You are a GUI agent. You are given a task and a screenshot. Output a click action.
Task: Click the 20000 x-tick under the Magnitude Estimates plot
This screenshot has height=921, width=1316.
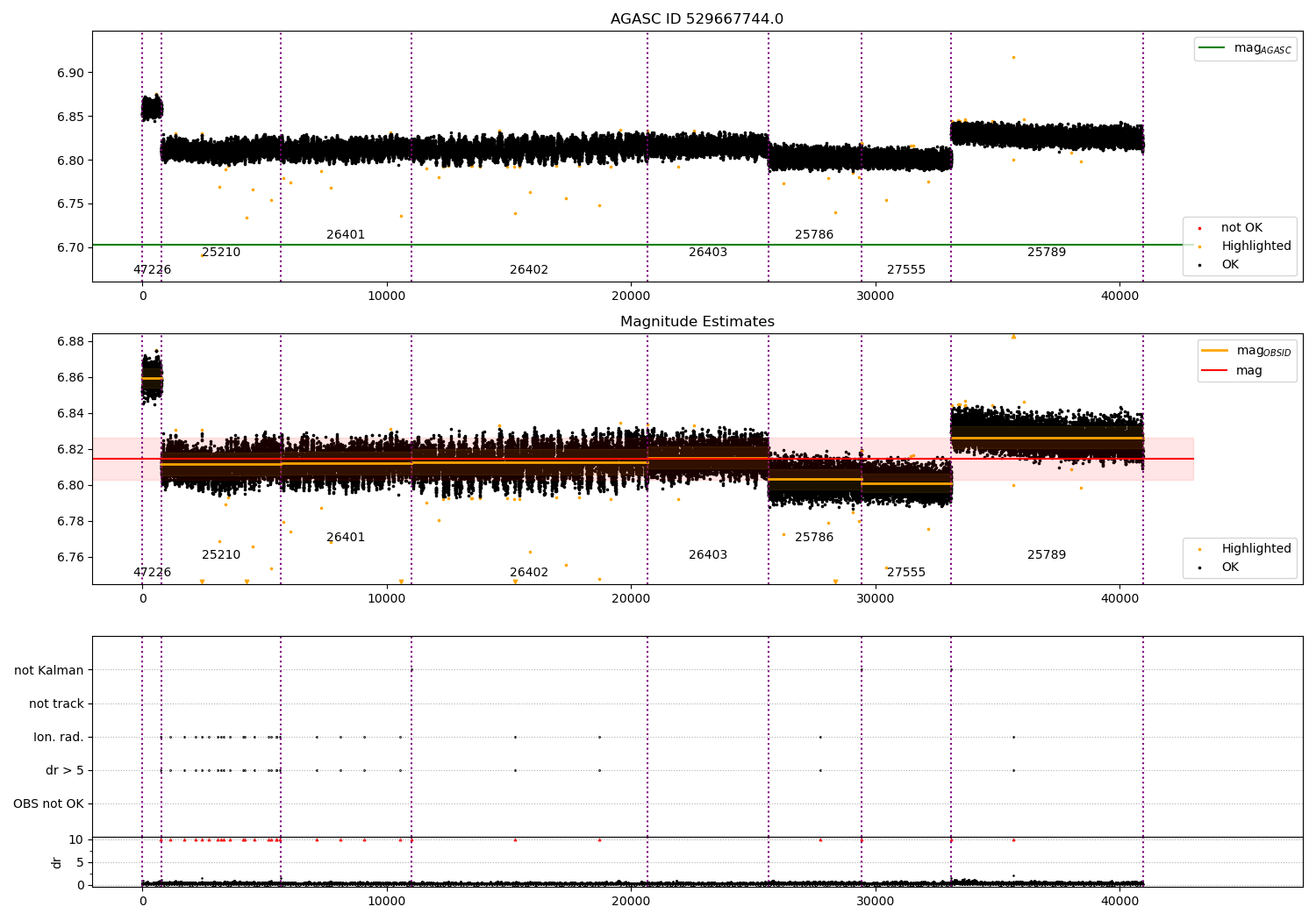click(x=632, y=598)
